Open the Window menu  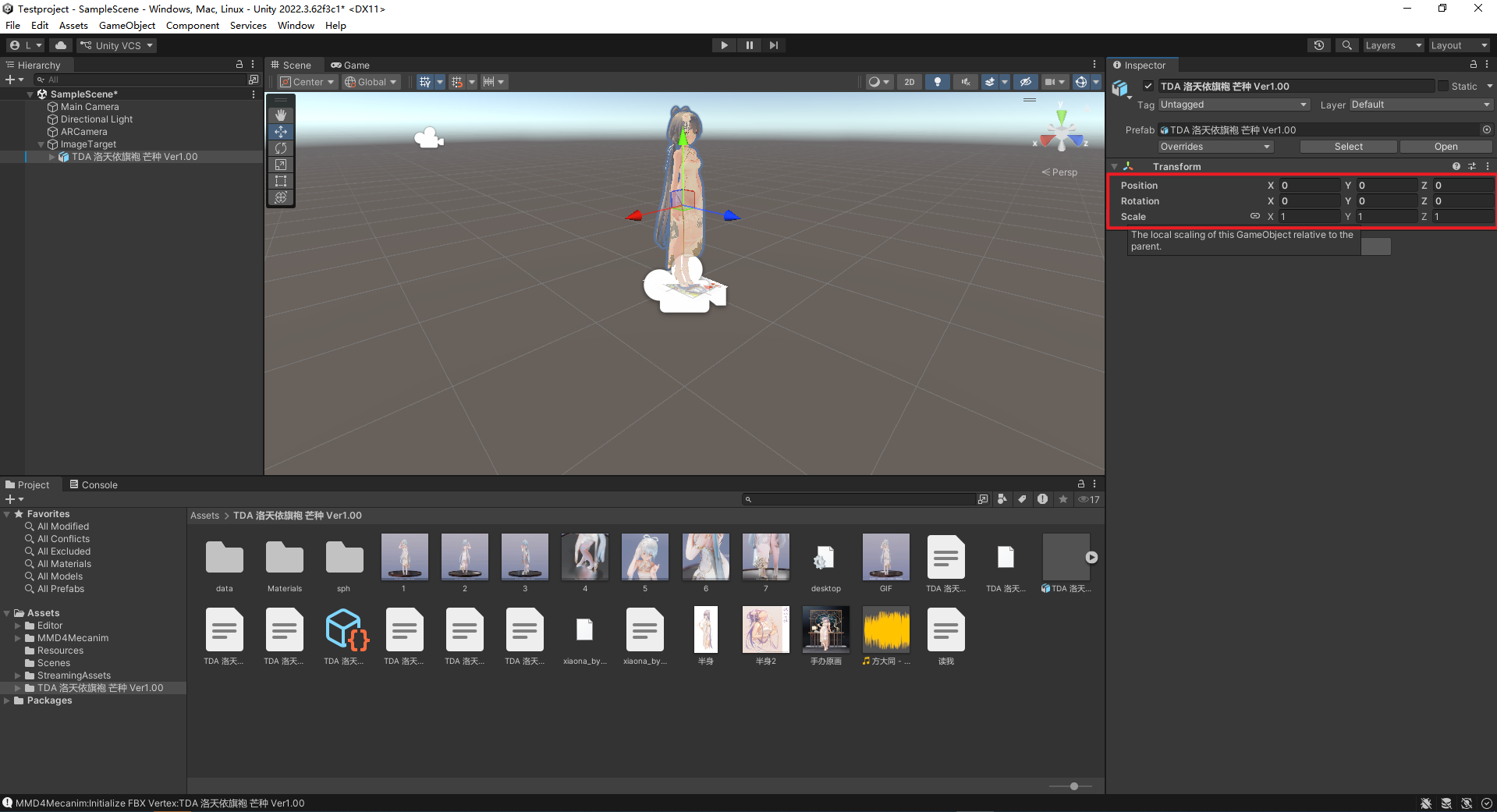coord(296,26)
